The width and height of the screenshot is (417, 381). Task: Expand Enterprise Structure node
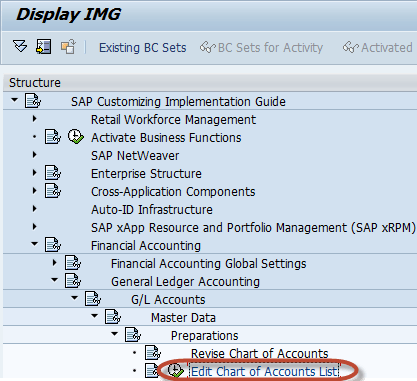(34, 172)
